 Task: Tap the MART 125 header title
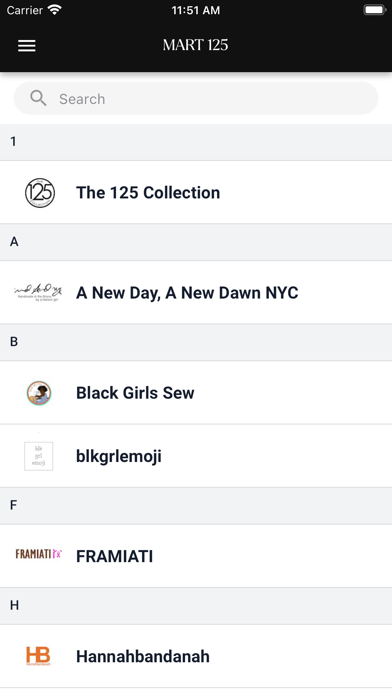[x=195, y=45]
